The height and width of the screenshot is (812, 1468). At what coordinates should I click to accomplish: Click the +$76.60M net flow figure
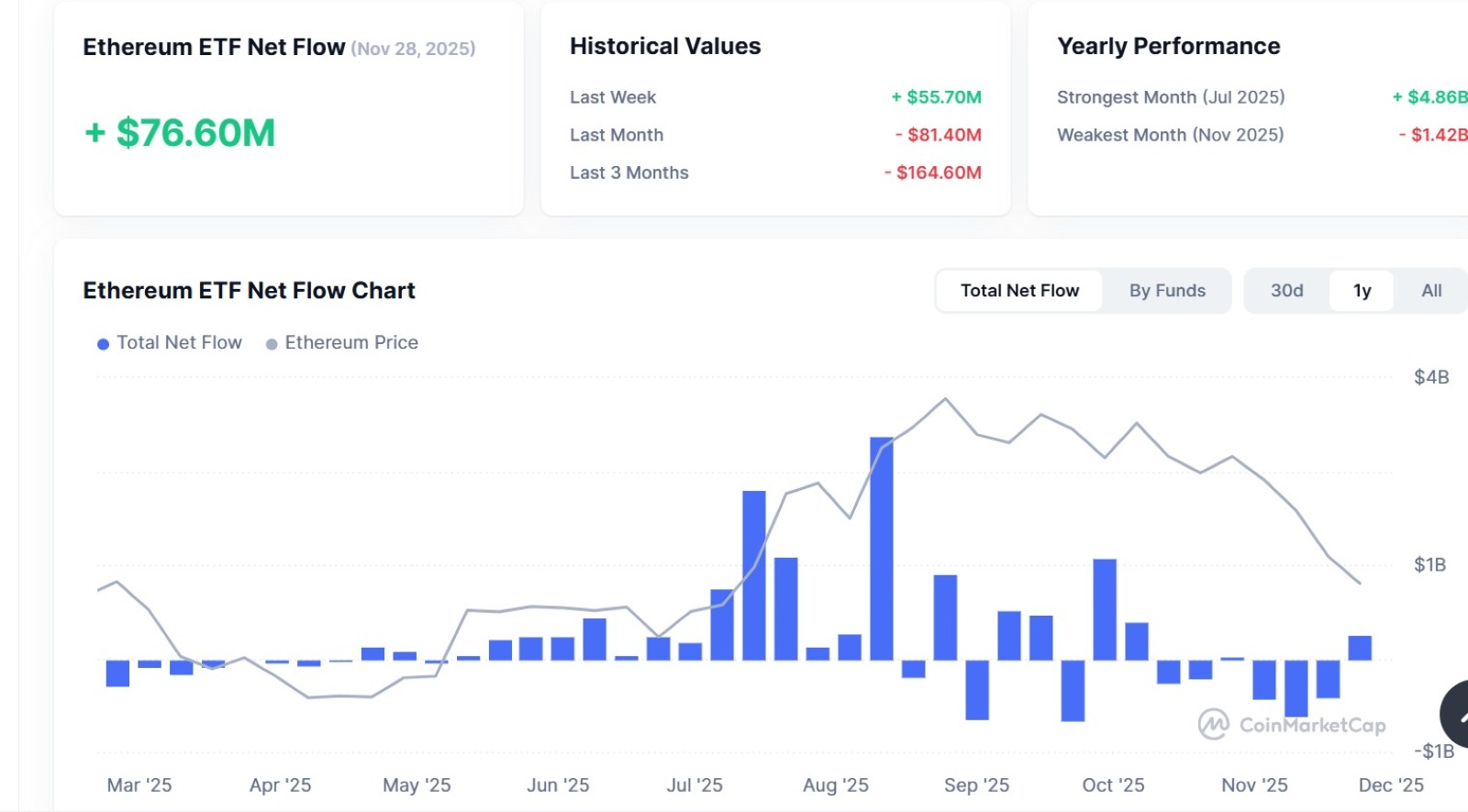click(180, 133)
